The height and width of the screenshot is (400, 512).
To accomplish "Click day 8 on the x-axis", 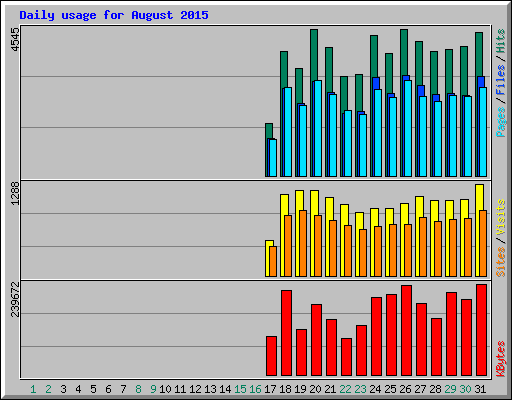I will tap(138, 389).
